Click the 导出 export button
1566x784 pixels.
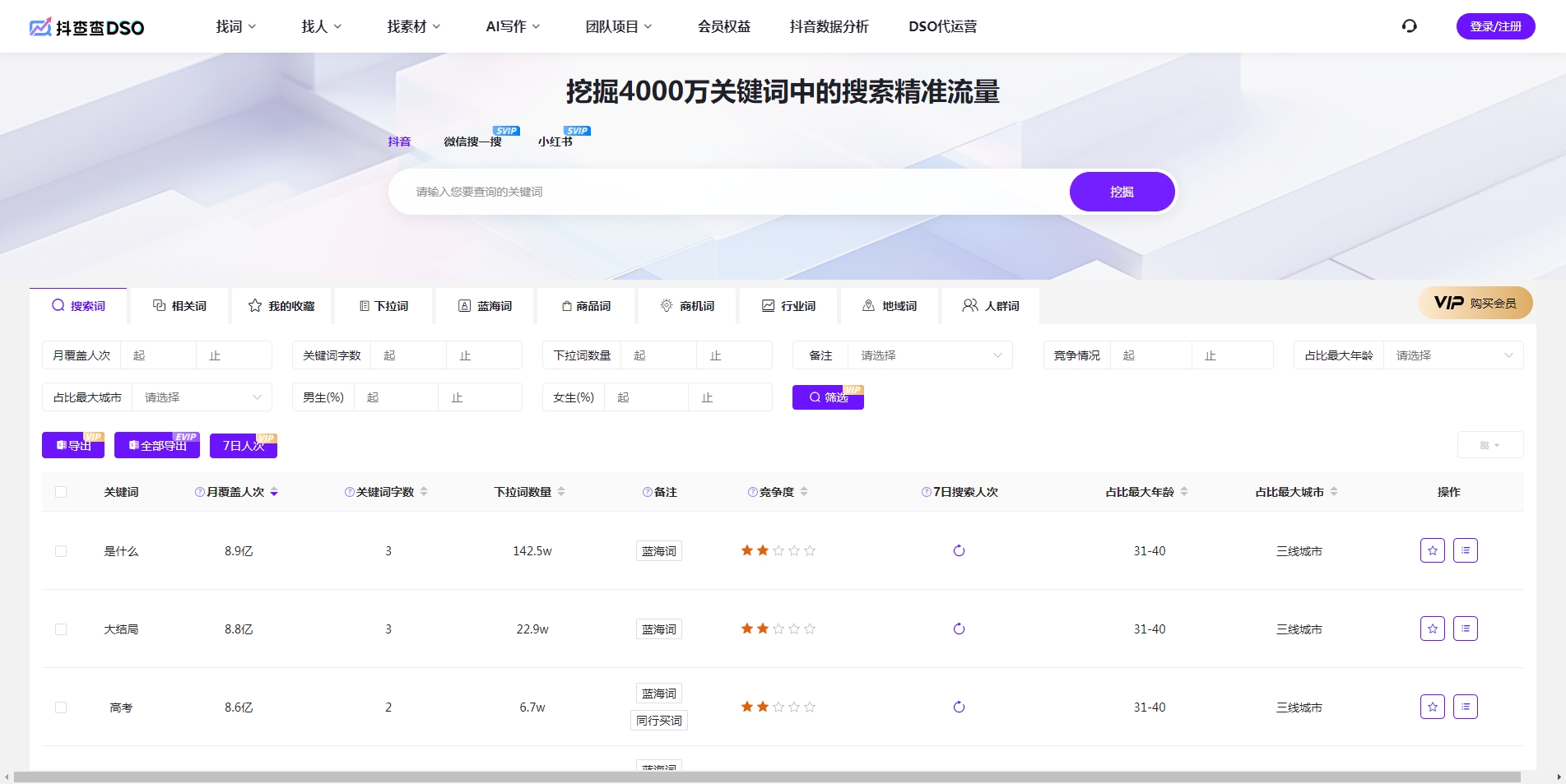pos(73,445)
